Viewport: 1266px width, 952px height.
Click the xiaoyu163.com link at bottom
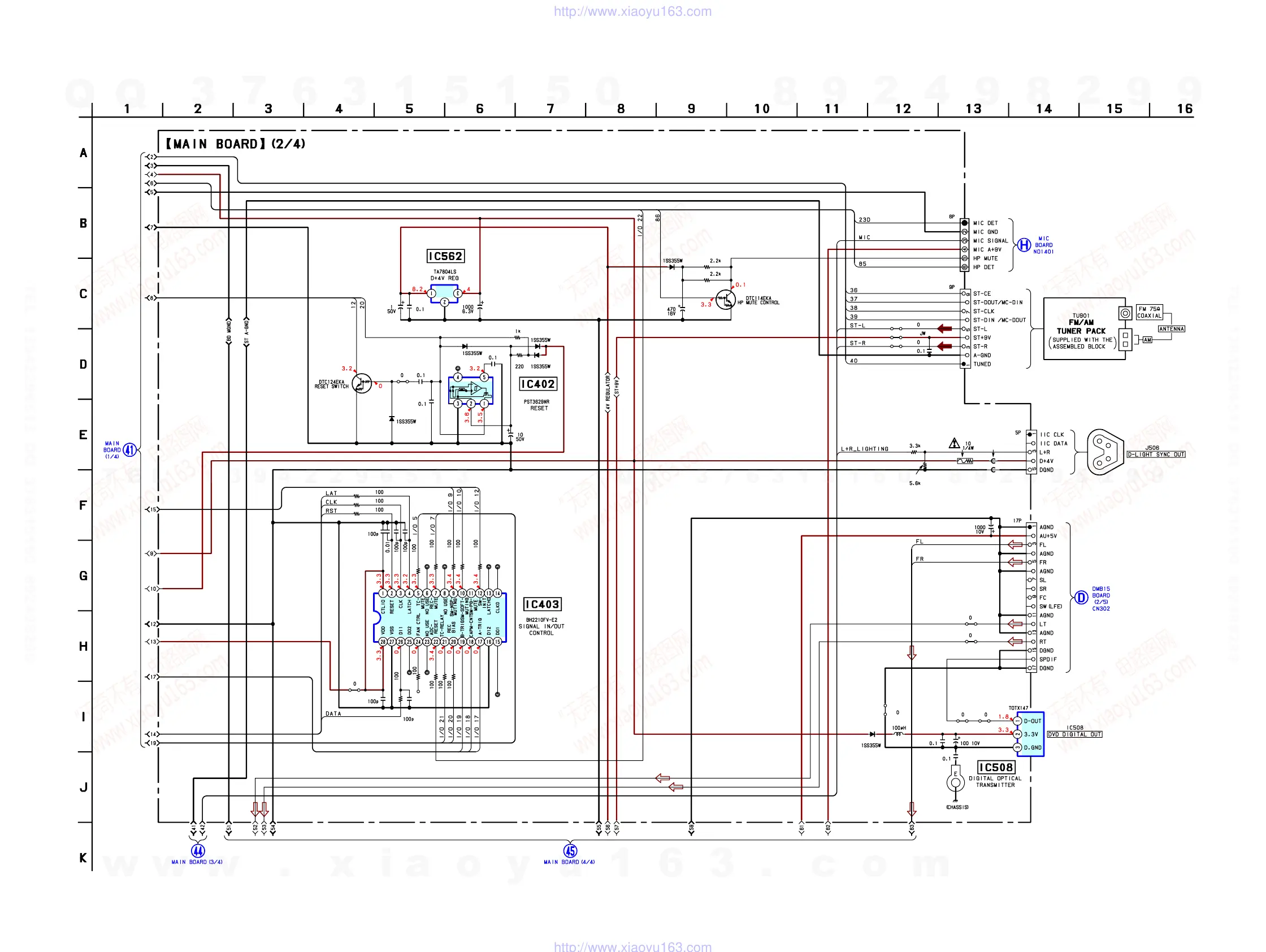point(632,946)
